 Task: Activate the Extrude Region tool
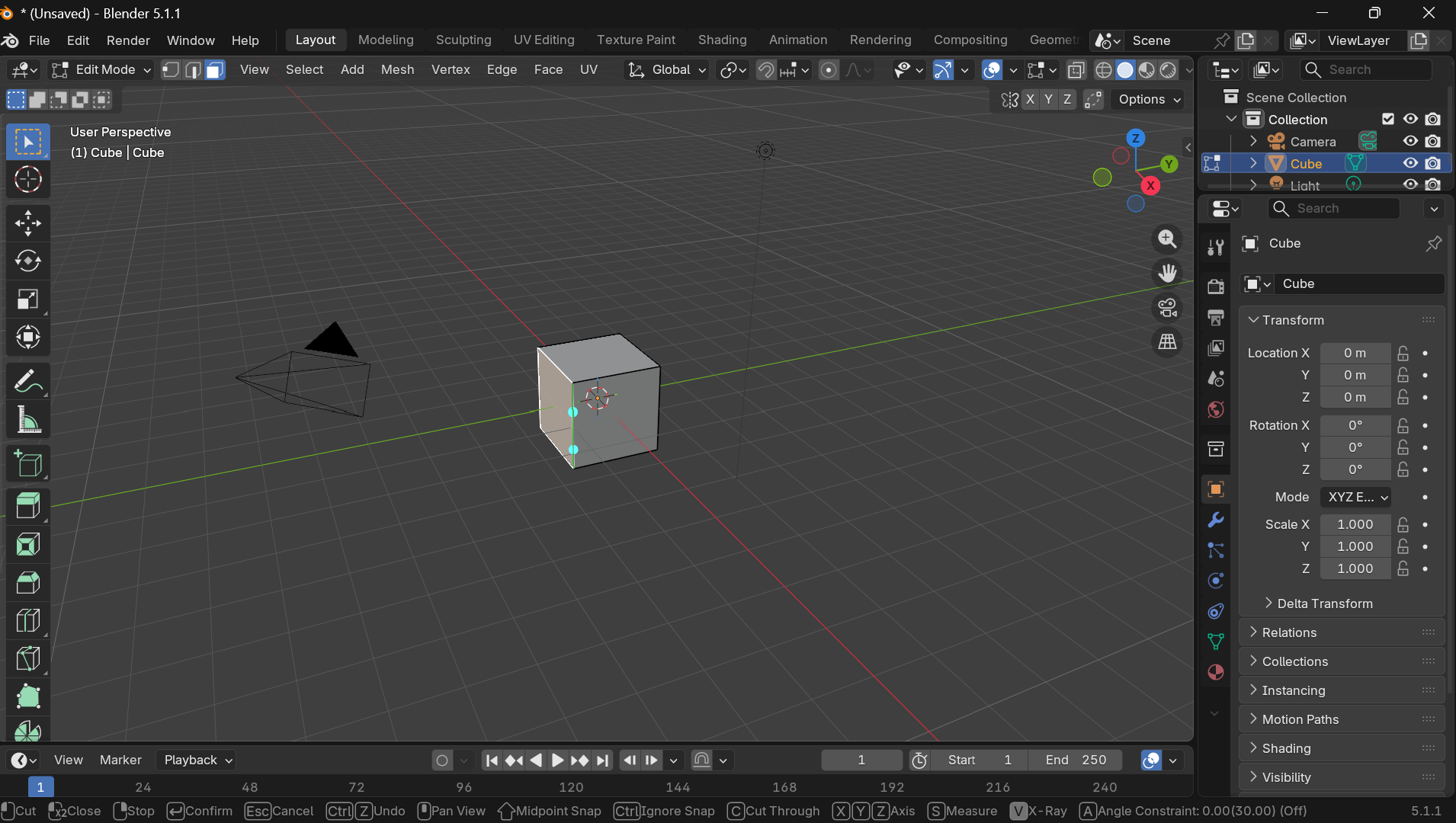click(x=28, y=507)
